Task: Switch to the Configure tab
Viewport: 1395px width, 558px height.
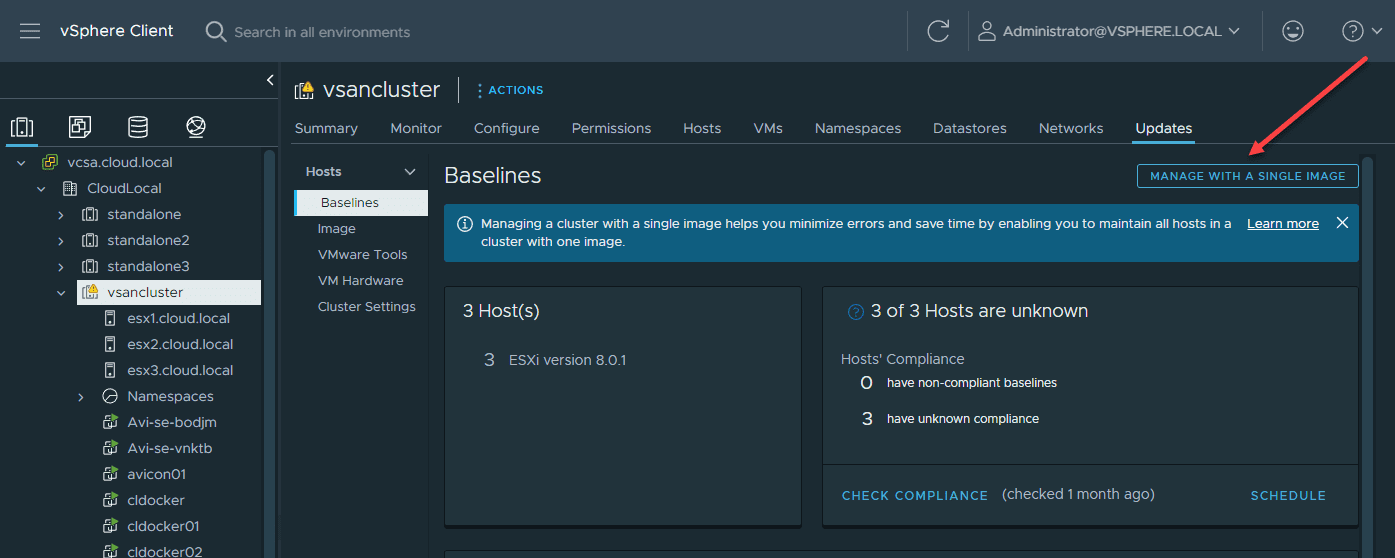Action: coord(506,128)
